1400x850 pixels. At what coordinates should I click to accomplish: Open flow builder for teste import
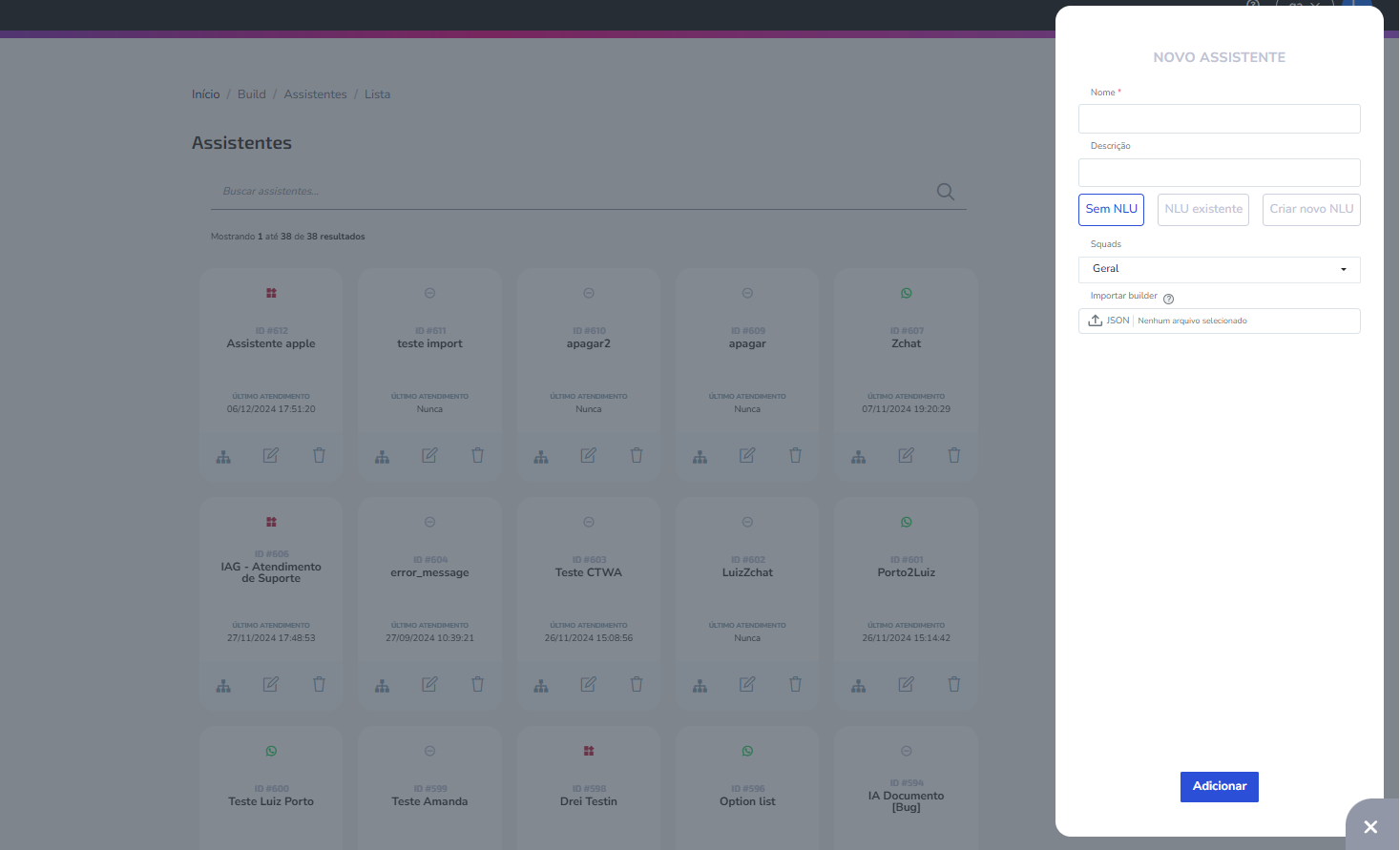click(382, 457)
